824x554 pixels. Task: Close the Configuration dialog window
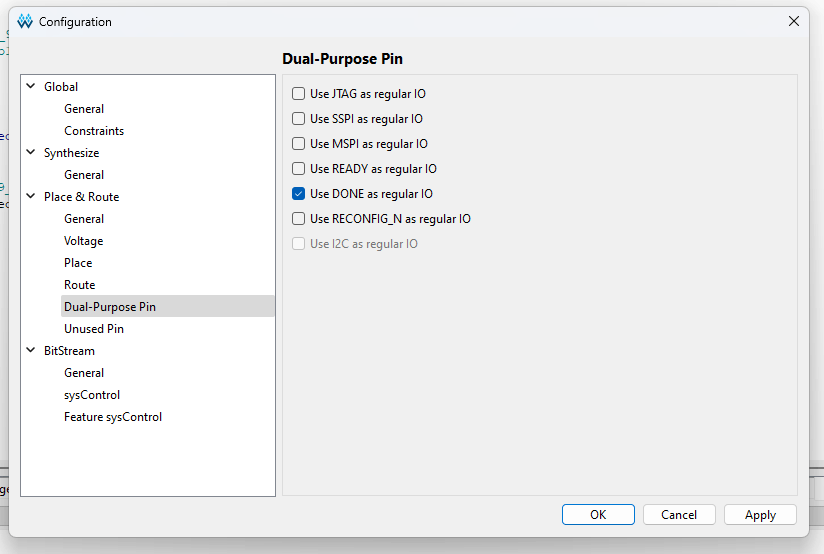794,21
